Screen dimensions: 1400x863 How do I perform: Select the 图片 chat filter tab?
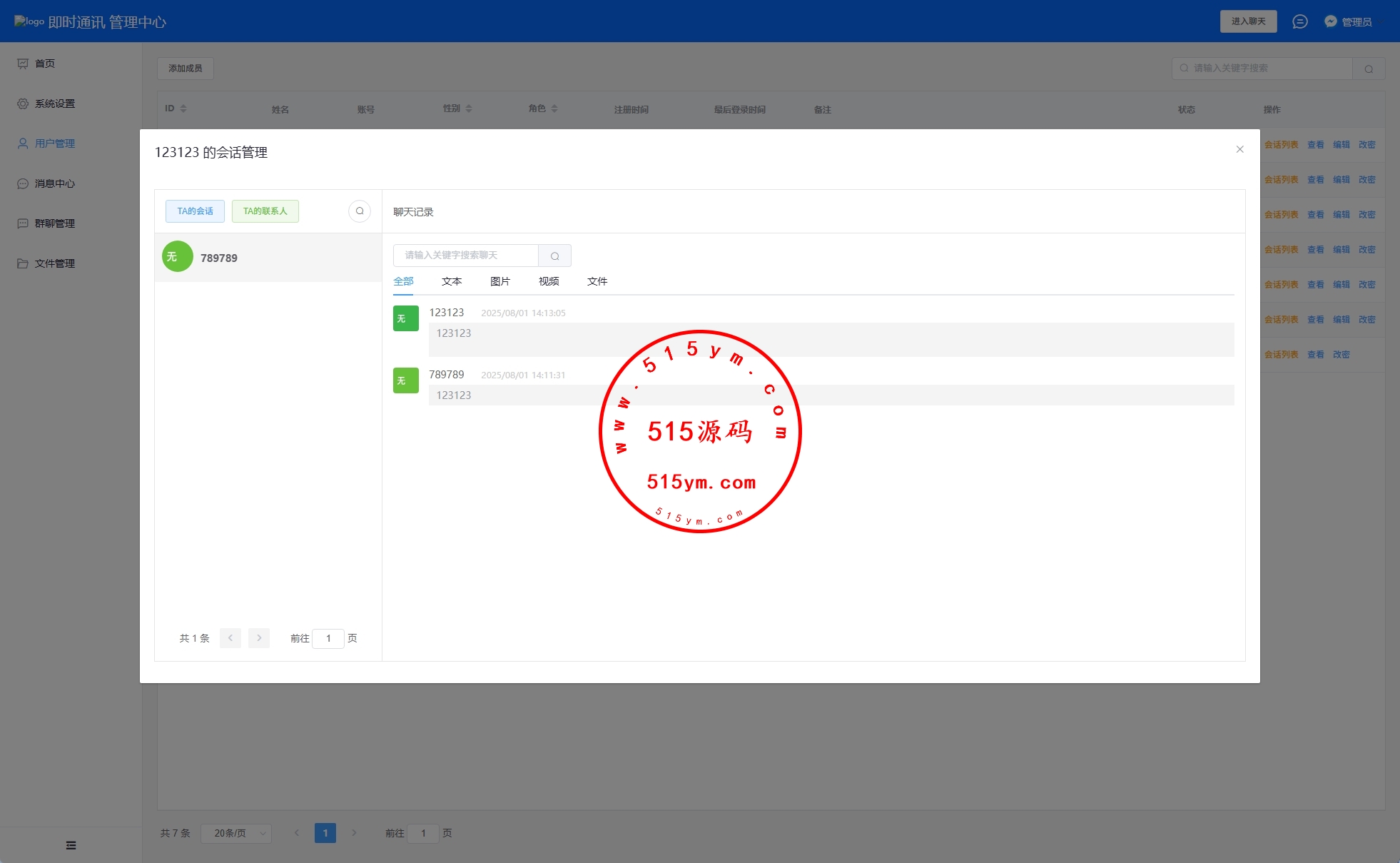click(499, 281)
